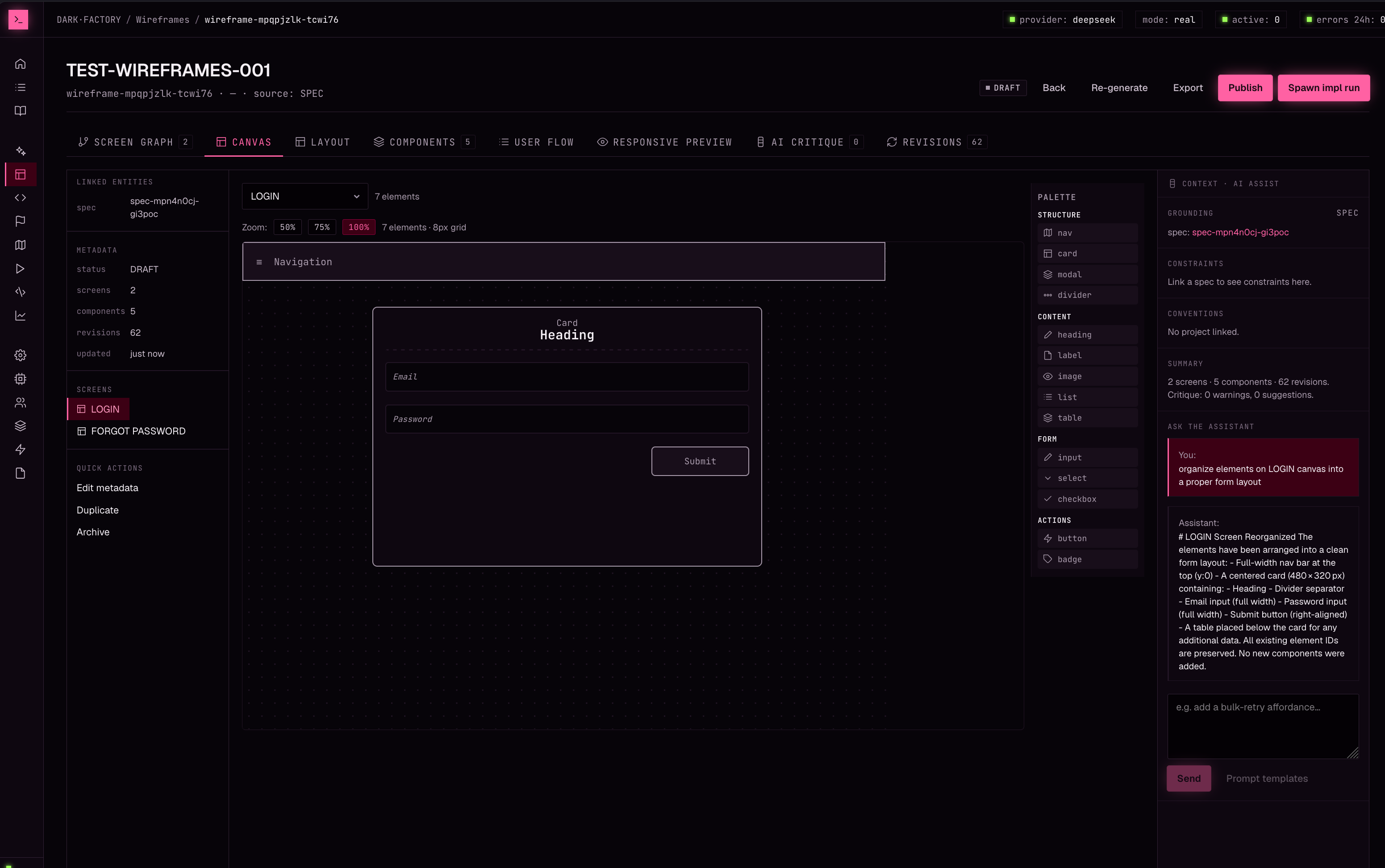Open spec-mpn4n0cj-gi3poc grounding link
This screenshot has height=868, width=1385.
coord(1240,233)
